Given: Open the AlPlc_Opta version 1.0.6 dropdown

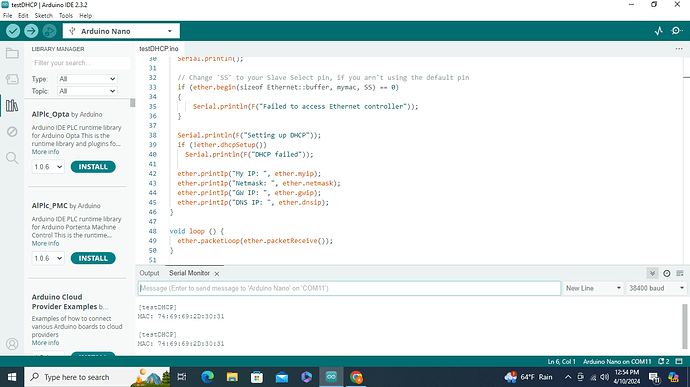Looking at the screenshot, I should tap(48, 167).
